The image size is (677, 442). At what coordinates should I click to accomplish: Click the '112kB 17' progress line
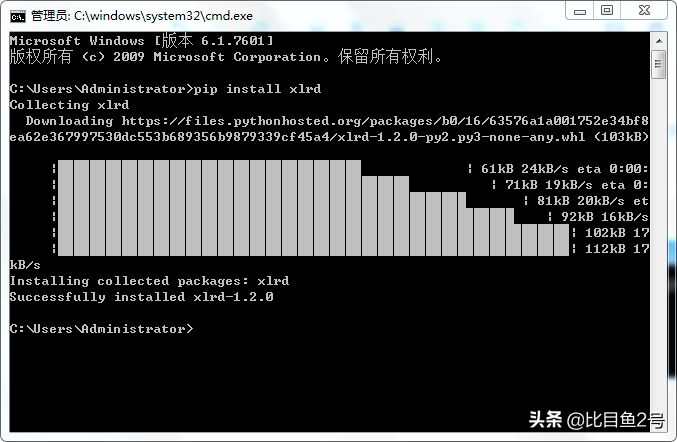pyautogui.click(x=617, y=249)
